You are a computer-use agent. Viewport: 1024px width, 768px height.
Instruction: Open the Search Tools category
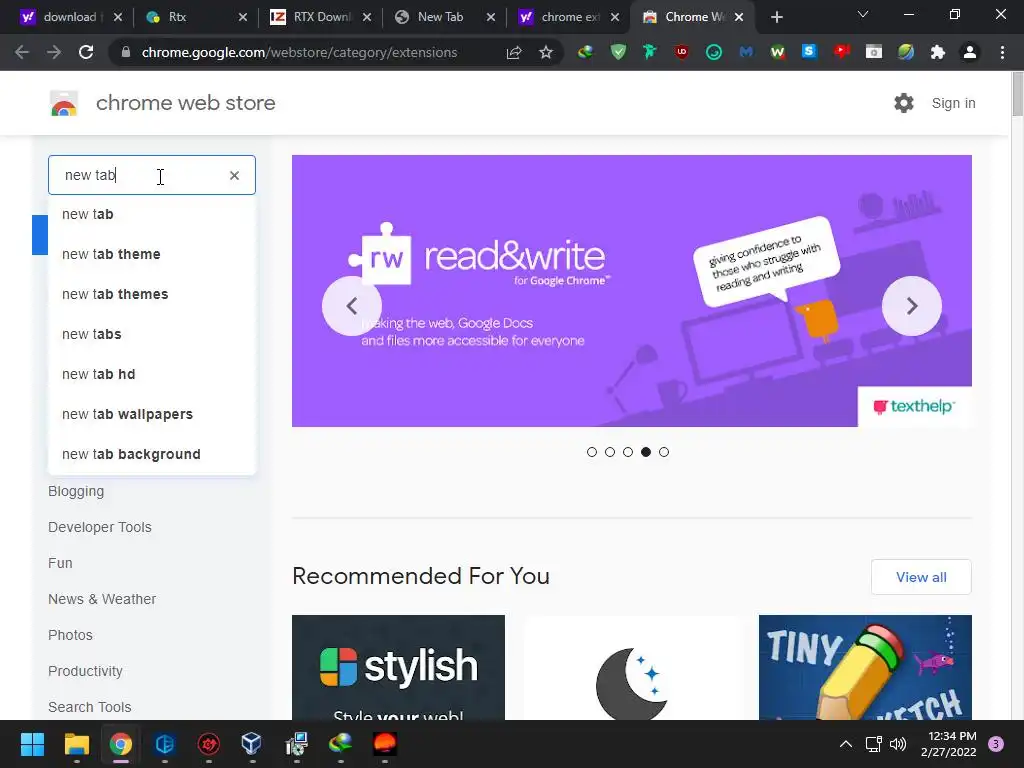(x=89, y=707)
